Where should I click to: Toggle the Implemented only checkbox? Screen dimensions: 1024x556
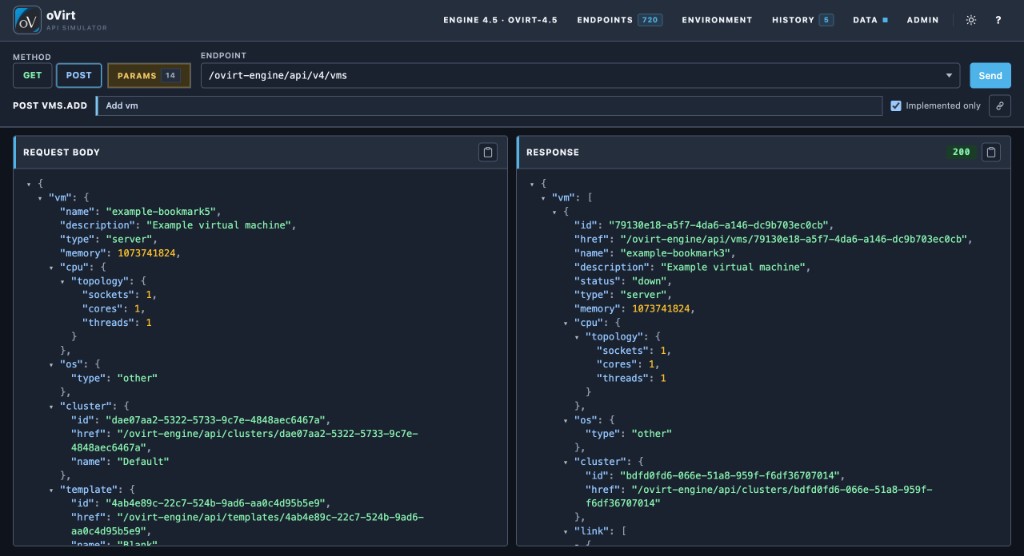(896, 106)
